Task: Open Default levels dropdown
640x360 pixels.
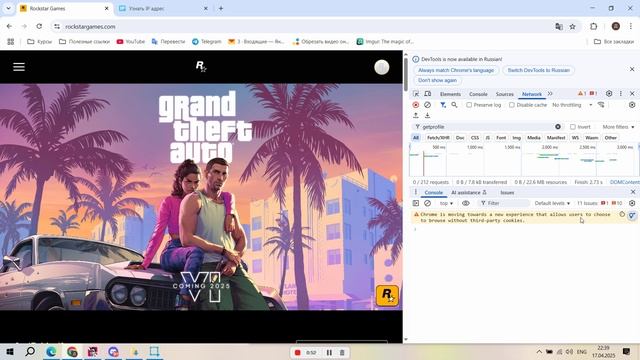Action: tap(552, 203)
